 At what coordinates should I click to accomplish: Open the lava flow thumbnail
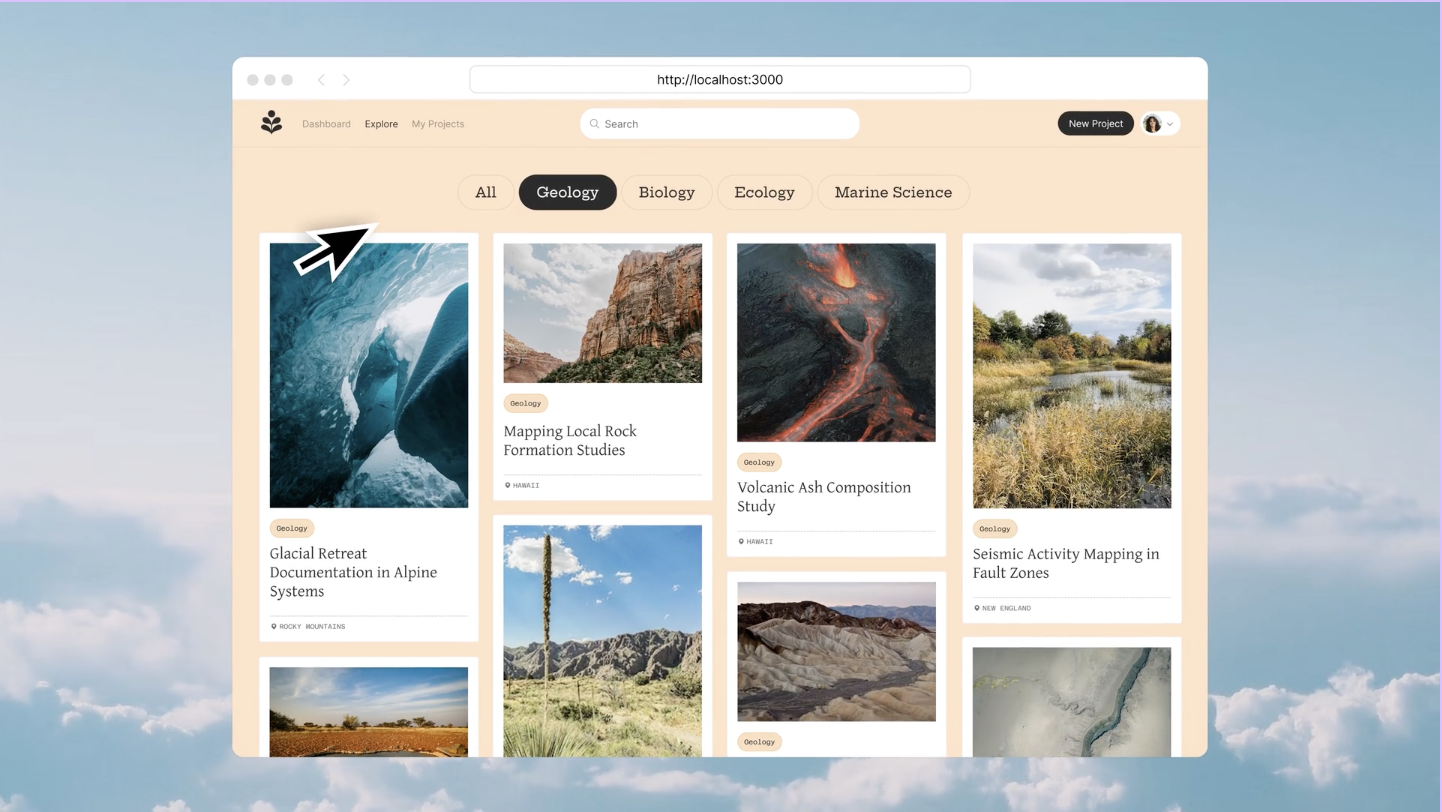click(837, 342)
